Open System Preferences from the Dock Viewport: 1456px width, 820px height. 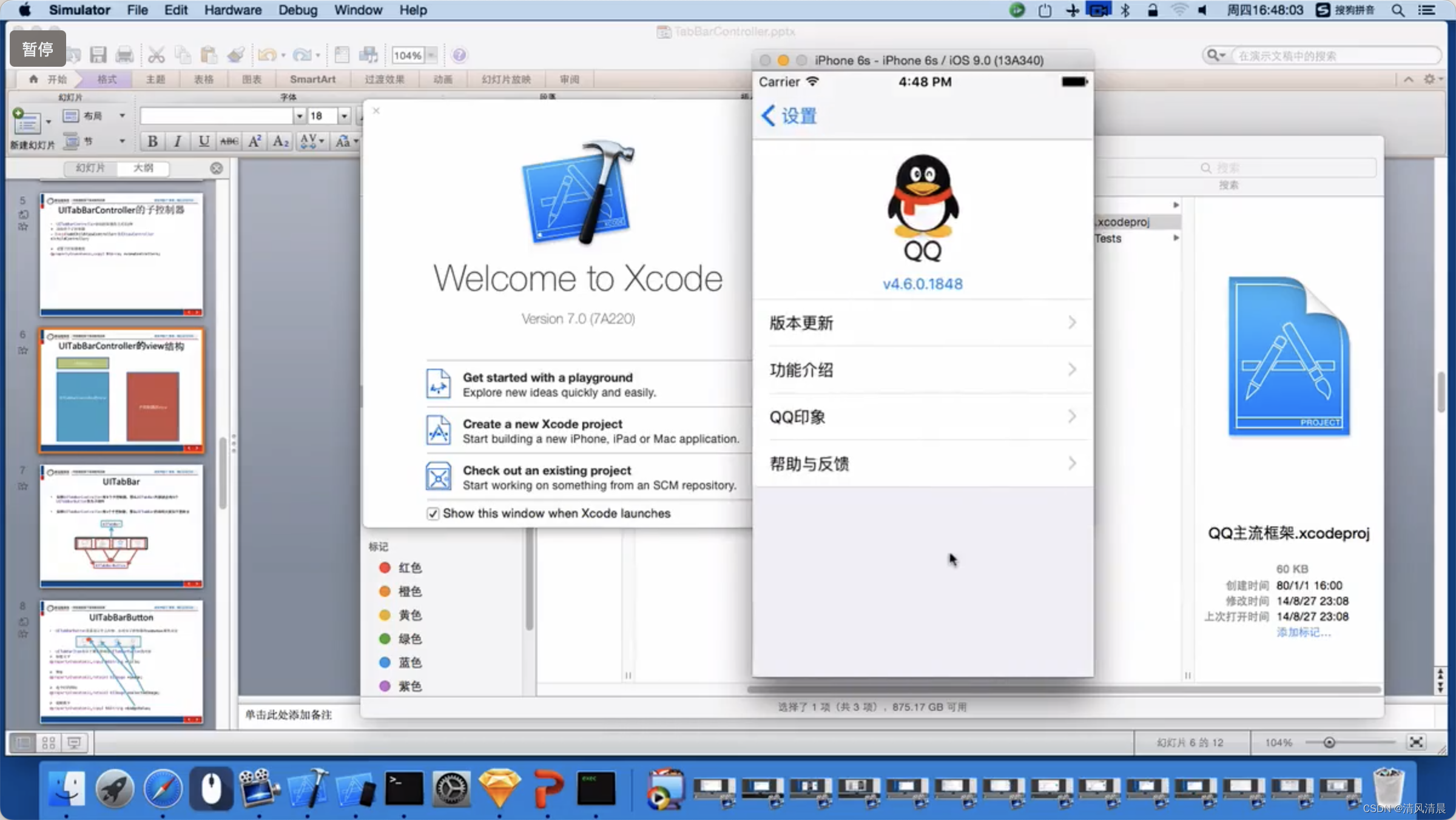pyautogui.click(x=451, y=789)
